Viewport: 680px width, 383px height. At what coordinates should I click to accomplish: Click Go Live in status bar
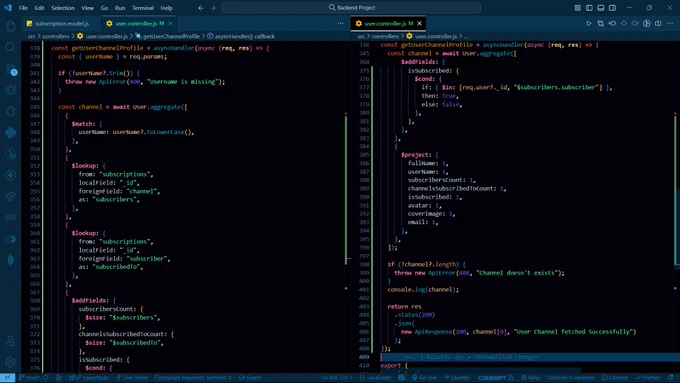point(424,378)
